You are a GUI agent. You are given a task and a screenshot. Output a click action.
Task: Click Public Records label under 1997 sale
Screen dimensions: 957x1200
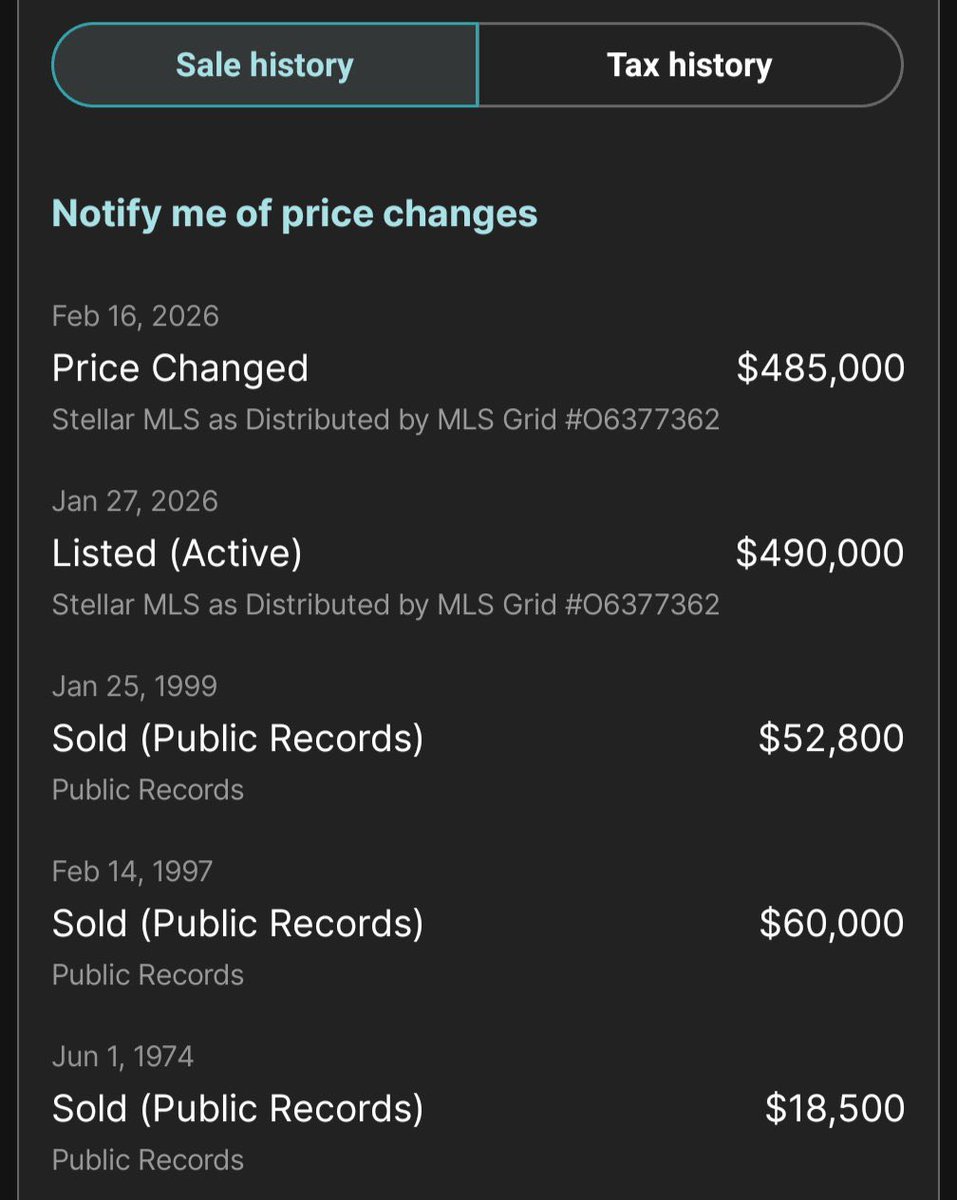[148, 975]
